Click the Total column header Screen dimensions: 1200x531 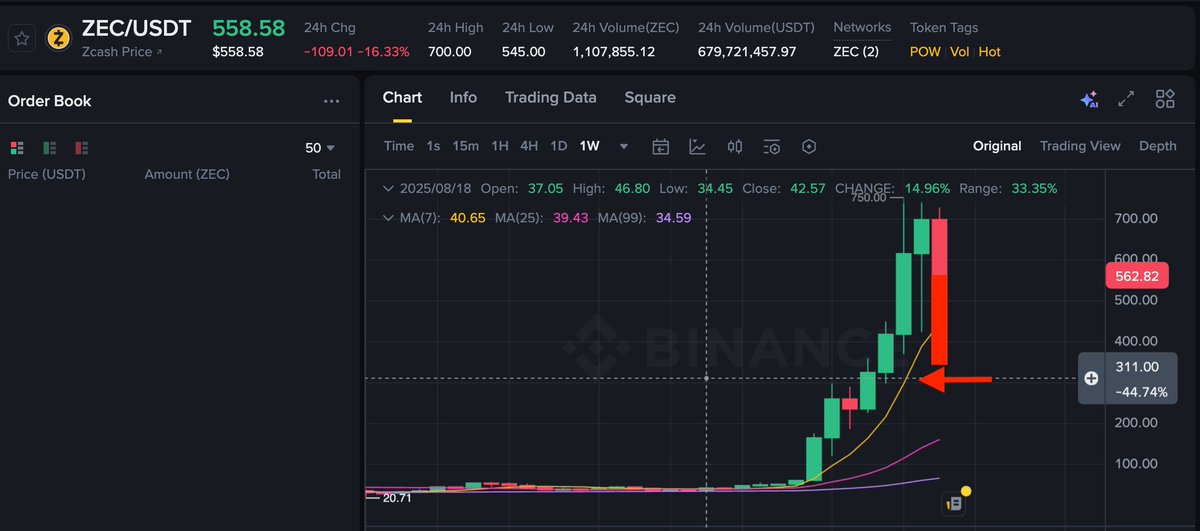pyautogui.click(x=326, y=174)
